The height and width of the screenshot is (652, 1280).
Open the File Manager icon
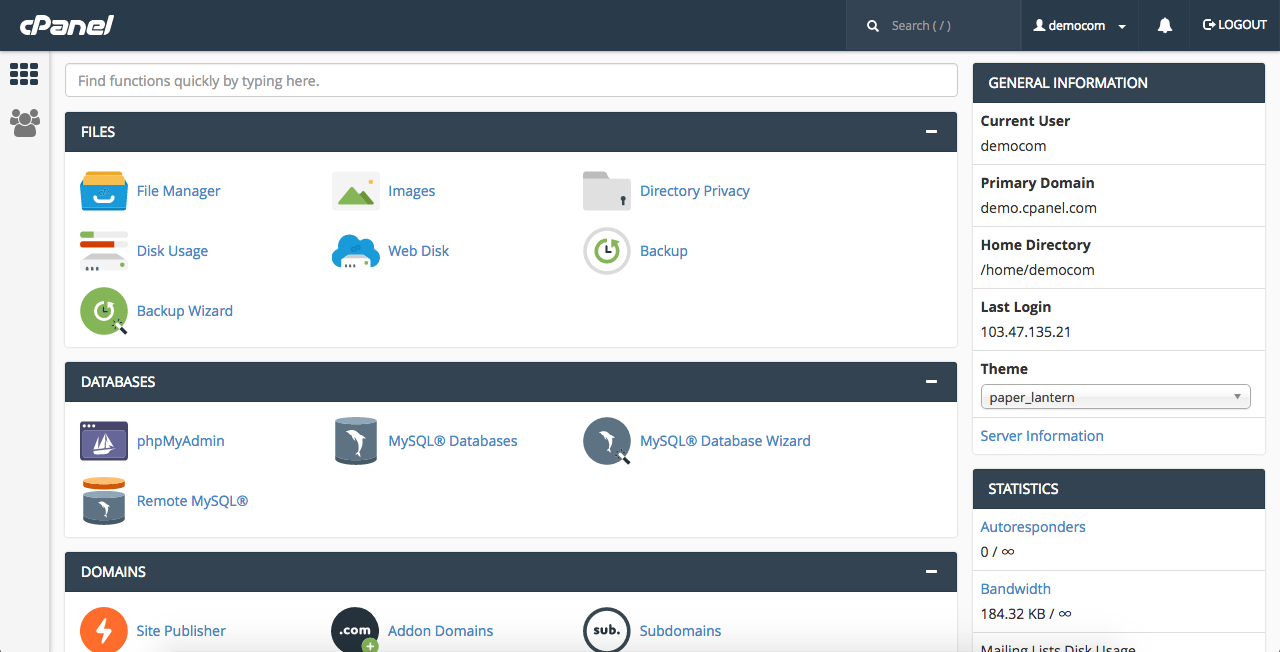click(x=104, y=191)
